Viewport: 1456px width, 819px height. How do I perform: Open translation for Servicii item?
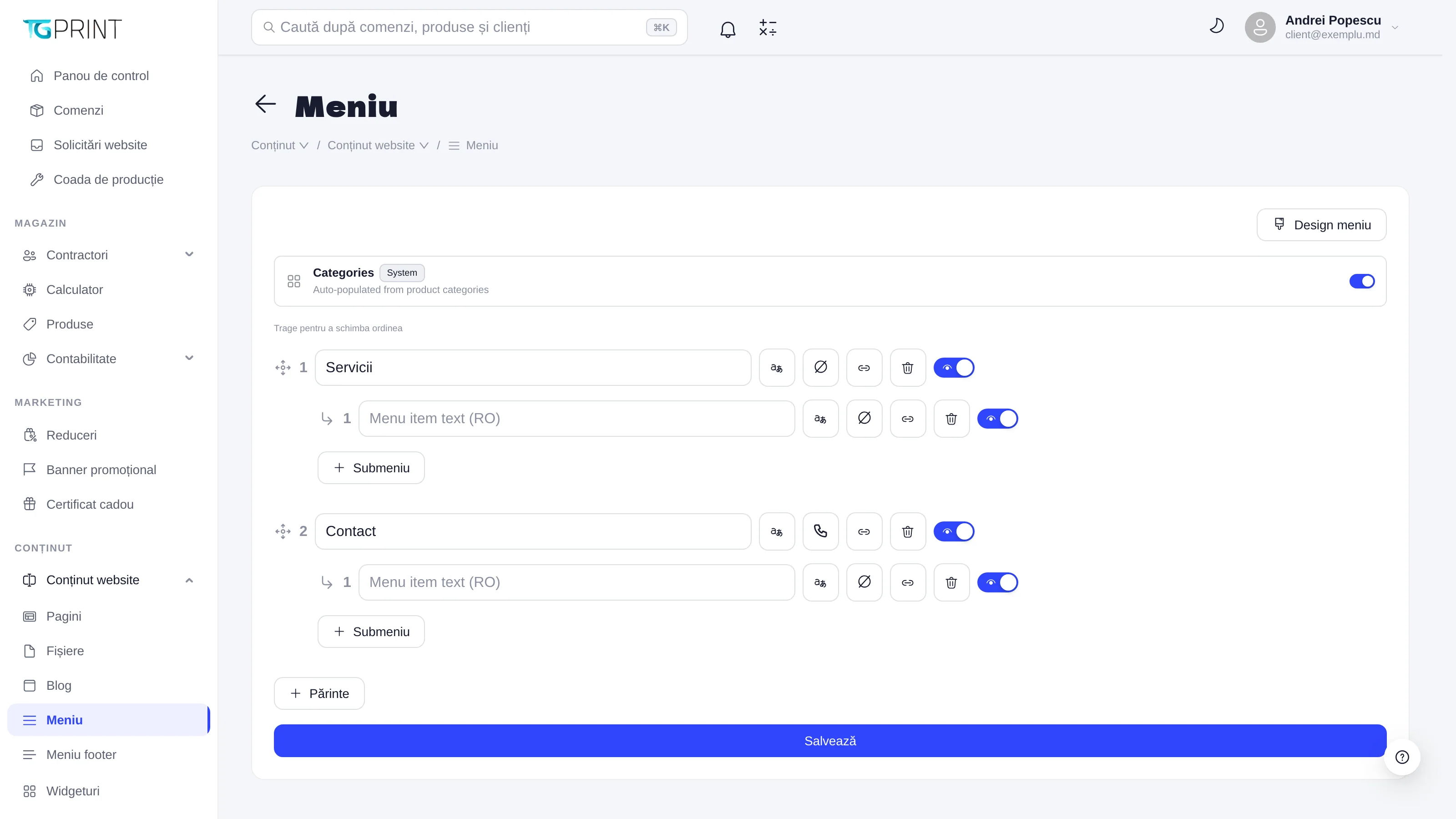[777, 367]
